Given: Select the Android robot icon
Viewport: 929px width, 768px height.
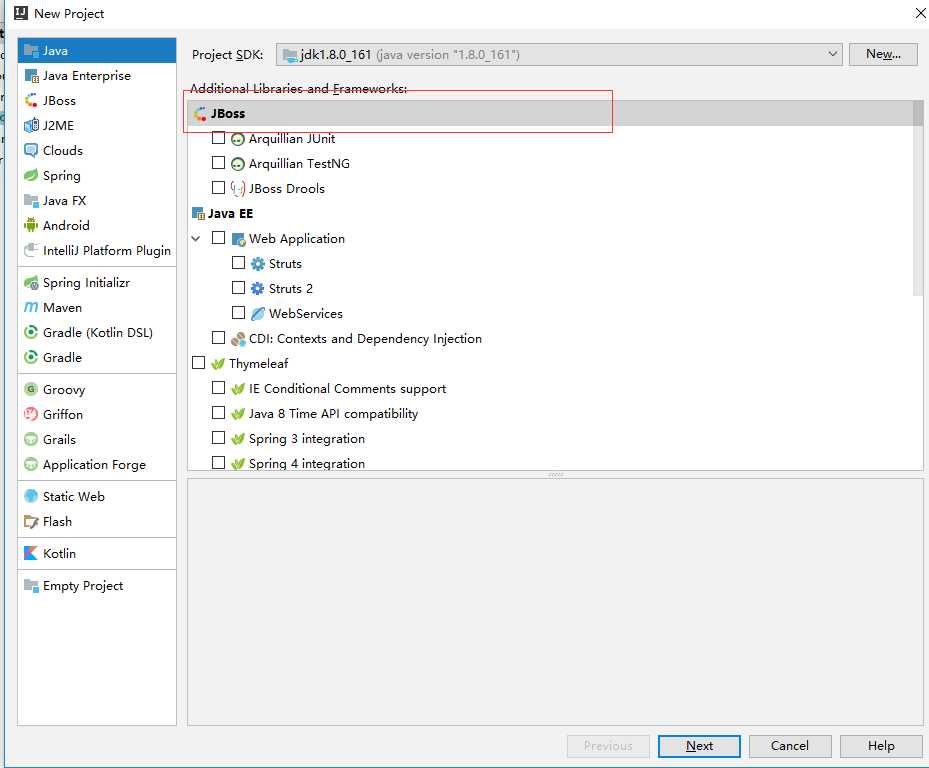Looking at the screenshot, I should tap(31, 225).
